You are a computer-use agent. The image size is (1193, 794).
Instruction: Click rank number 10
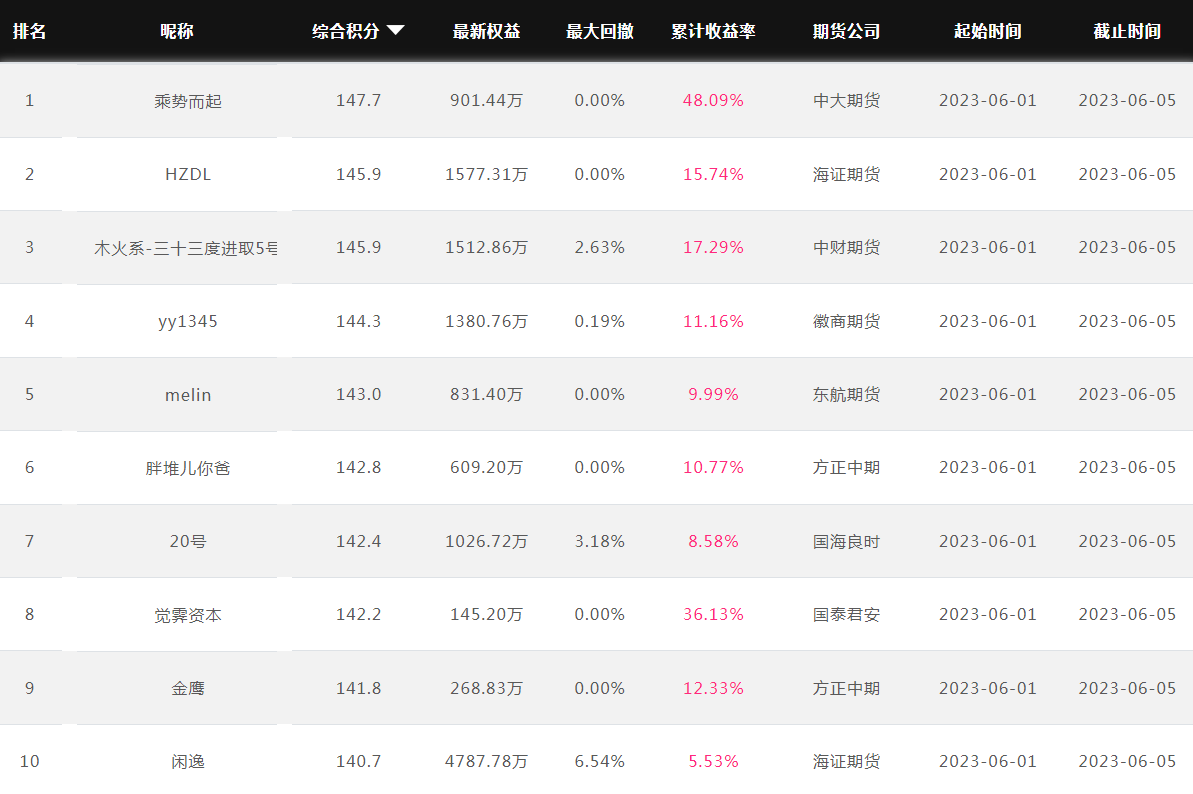(30, 761)
